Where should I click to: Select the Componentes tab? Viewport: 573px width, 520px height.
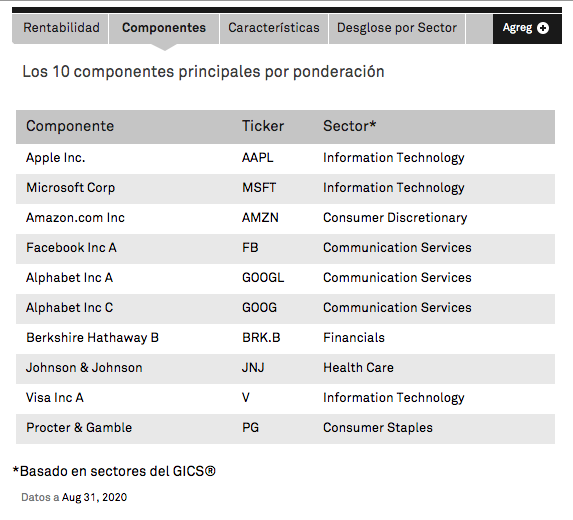click(x=164, y=29)
